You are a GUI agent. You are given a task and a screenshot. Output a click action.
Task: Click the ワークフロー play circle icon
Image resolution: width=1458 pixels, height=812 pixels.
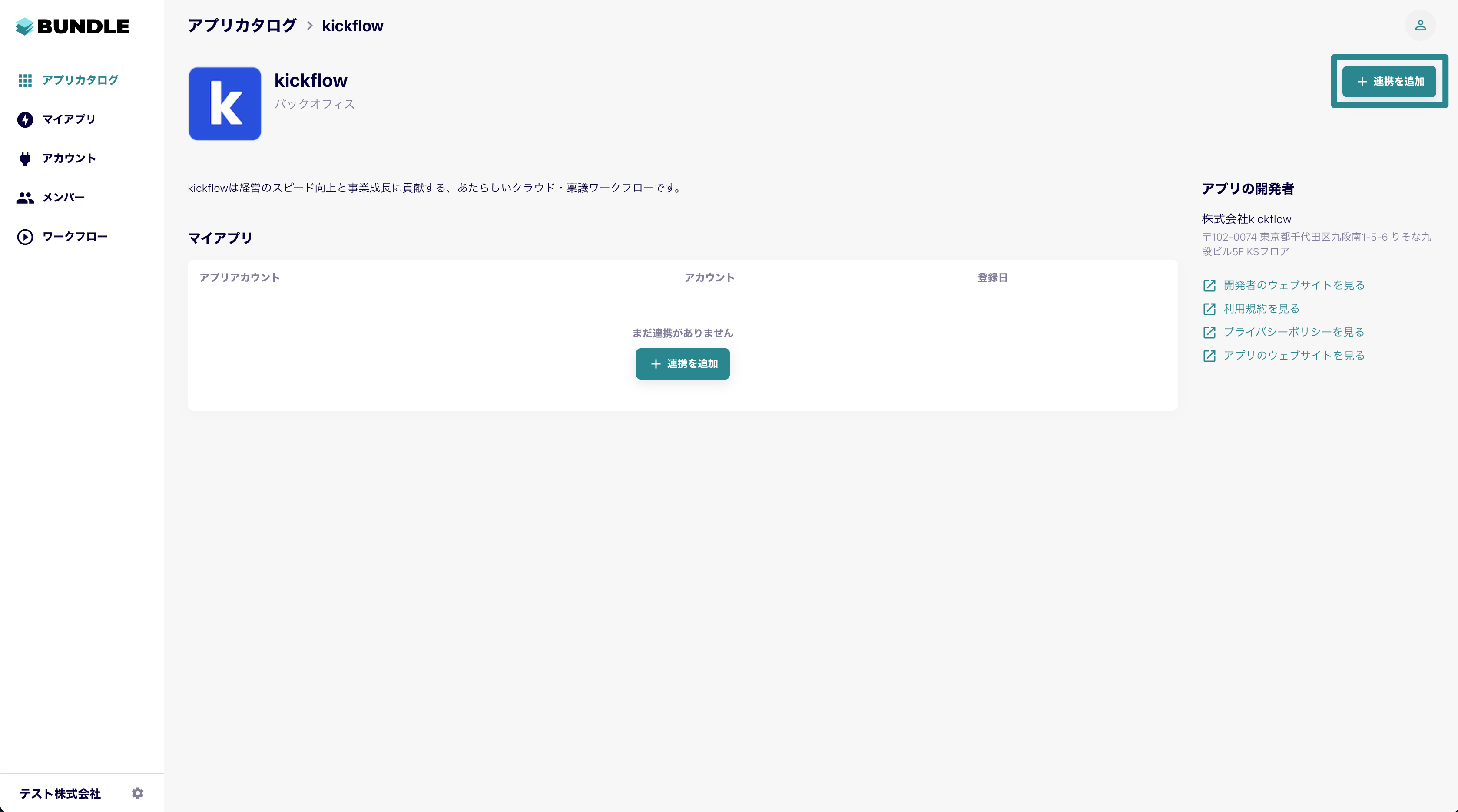[x=25, y=237]
